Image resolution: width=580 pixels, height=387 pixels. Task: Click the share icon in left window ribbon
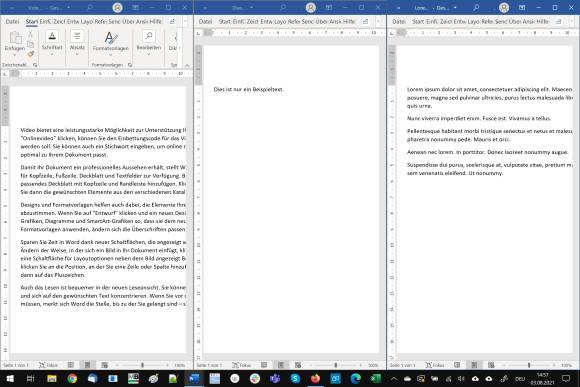coord(172,21)
